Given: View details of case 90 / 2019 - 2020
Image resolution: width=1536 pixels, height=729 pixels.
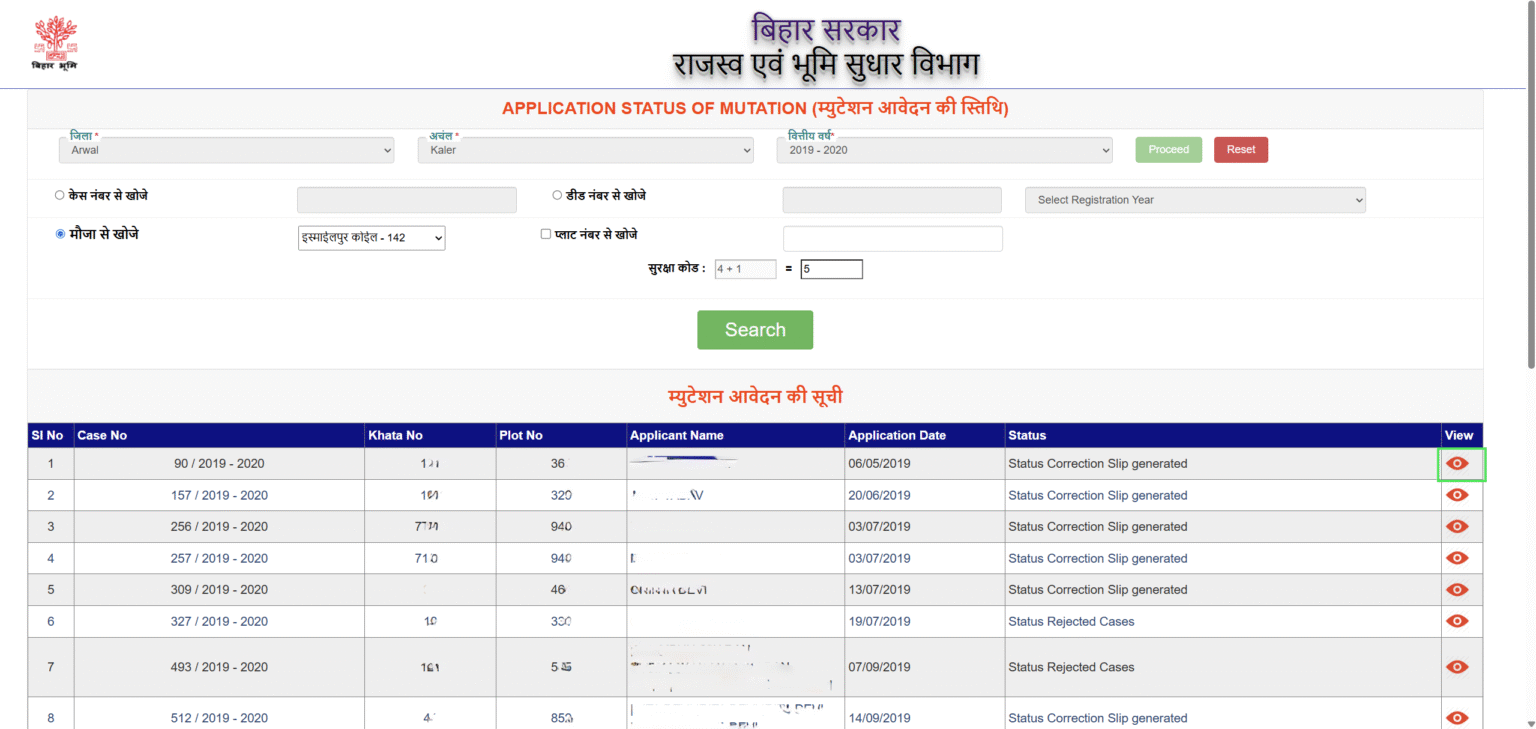Looking at the screenshot, I should point(1457,463).
